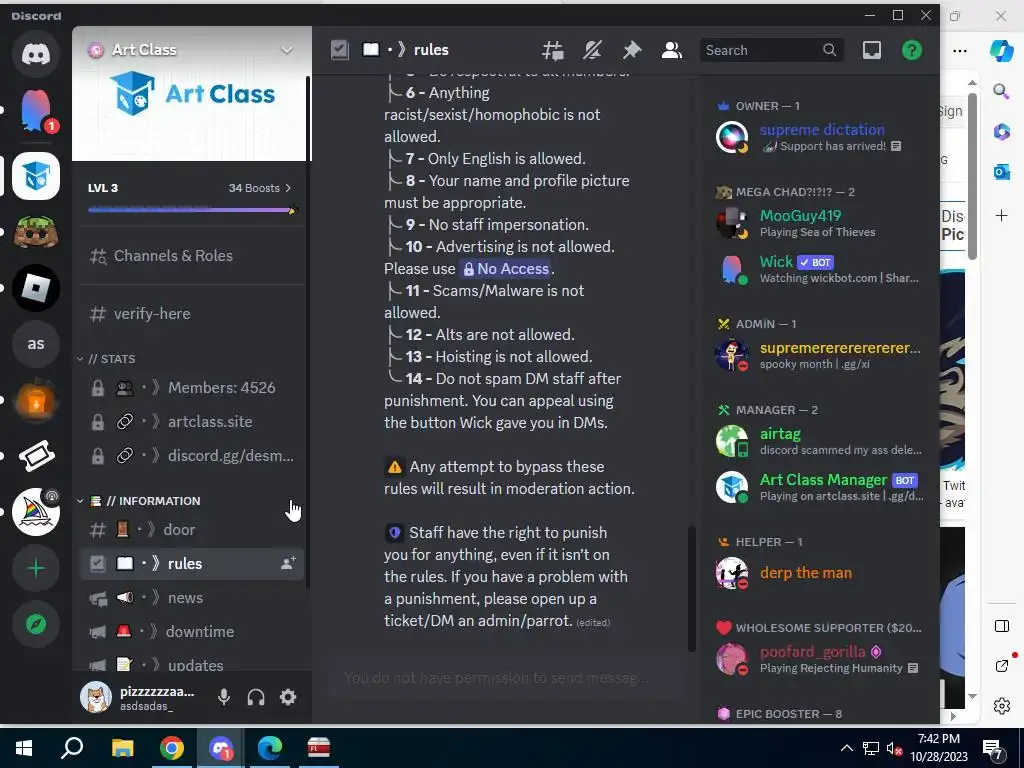Open the 34 Boosts chevron
The width and height of the screenshot is (1024, 768).
(288, 188)
